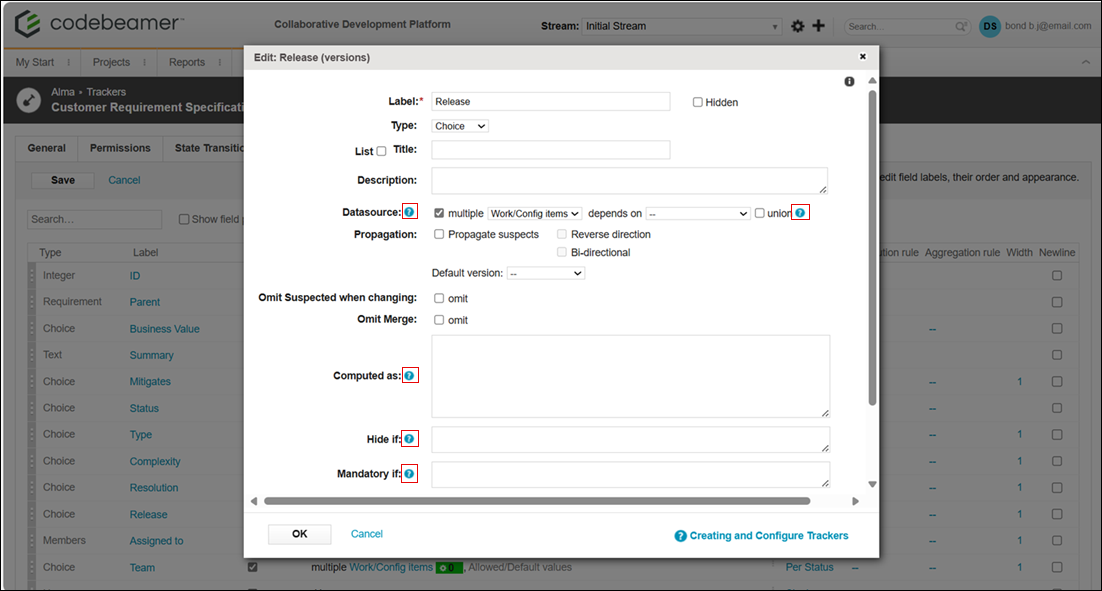
Task: Switch to the General tab
Action: click(x=46, y=148)
